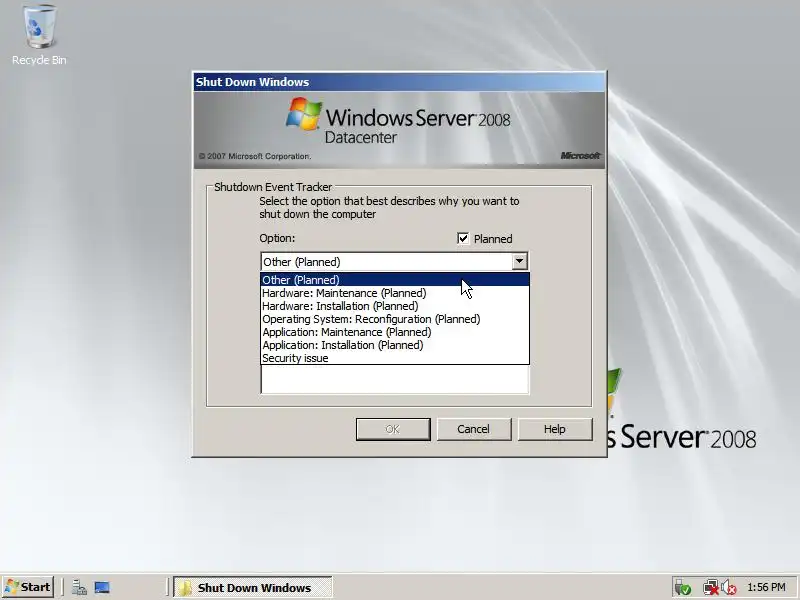Activate the Shut Down Windows taskbar button
The width and height of the screenshot is (800, 600).
(253, 588)
